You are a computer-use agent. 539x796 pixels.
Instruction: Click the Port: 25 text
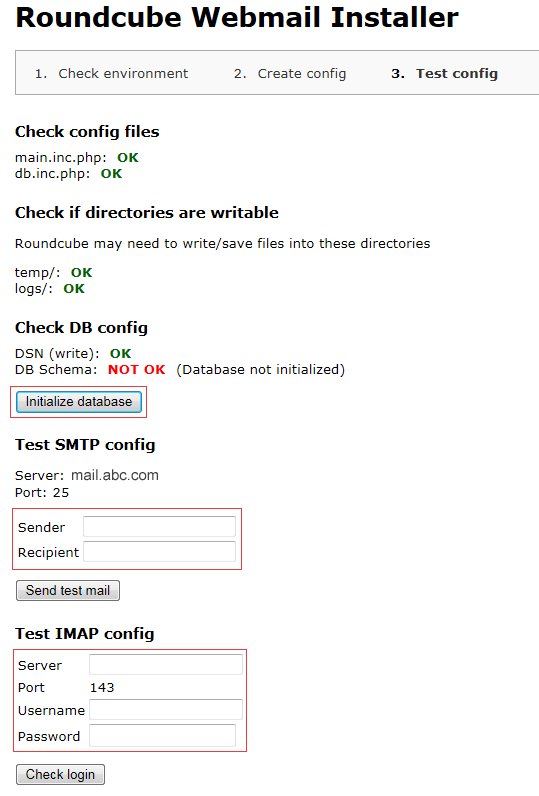42,492
